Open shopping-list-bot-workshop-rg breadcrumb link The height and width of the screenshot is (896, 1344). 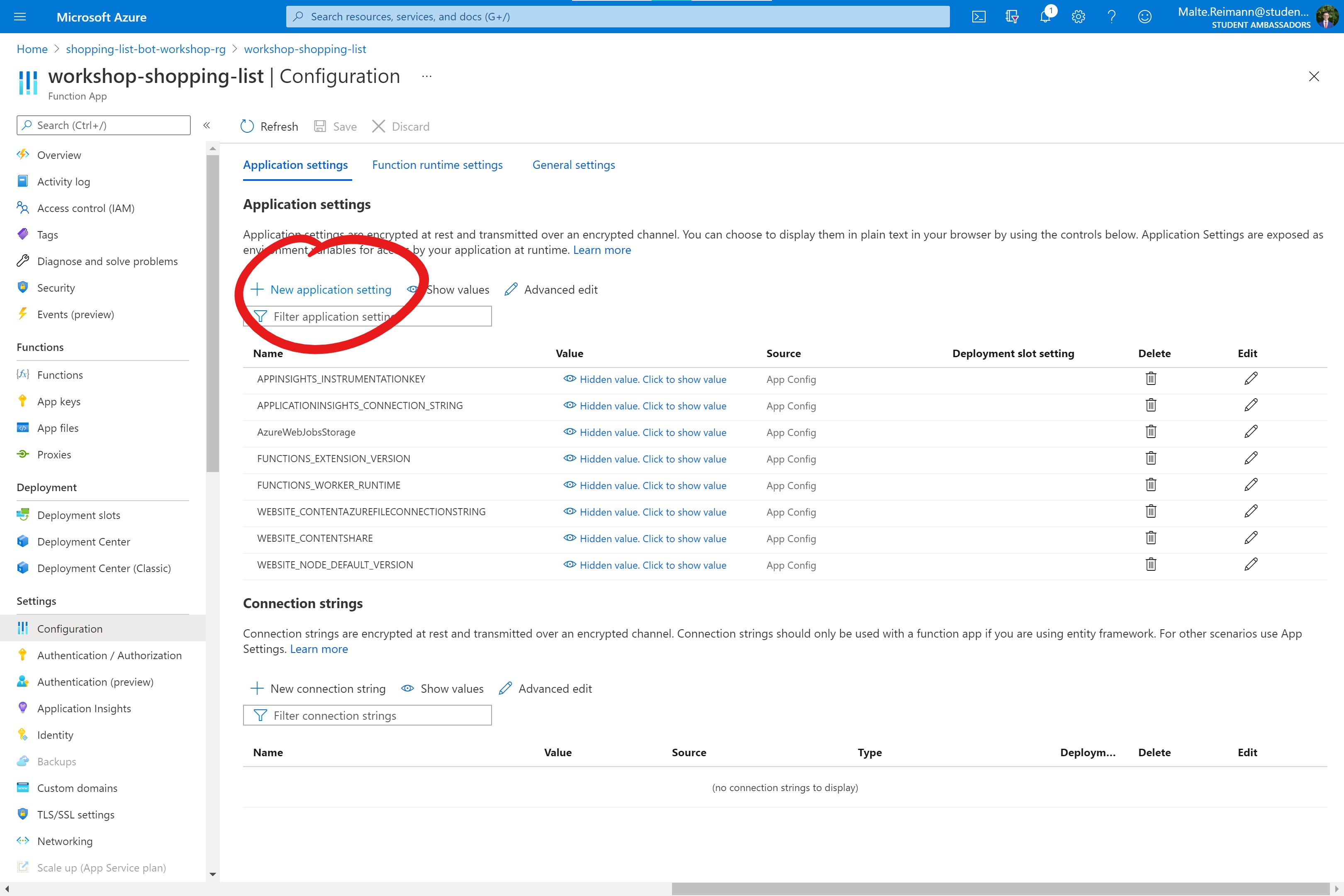146,49
